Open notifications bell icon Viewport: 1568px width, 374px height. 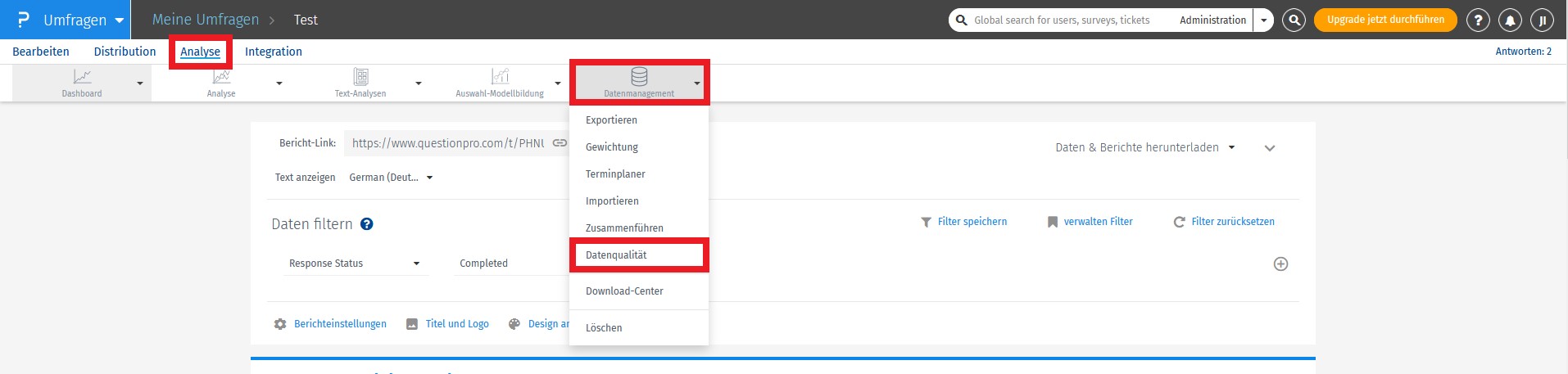pyautogui.click(x=1510, y=20)
